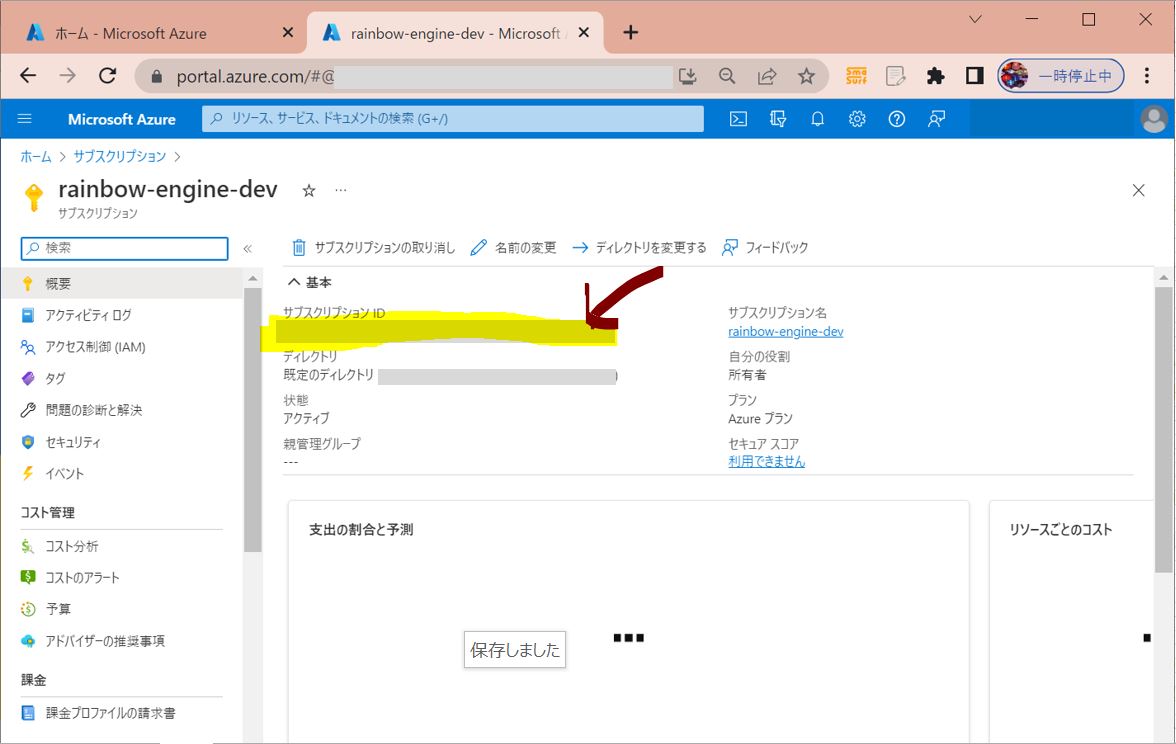
Task: Click the user account avatar
Action: 1153,119
